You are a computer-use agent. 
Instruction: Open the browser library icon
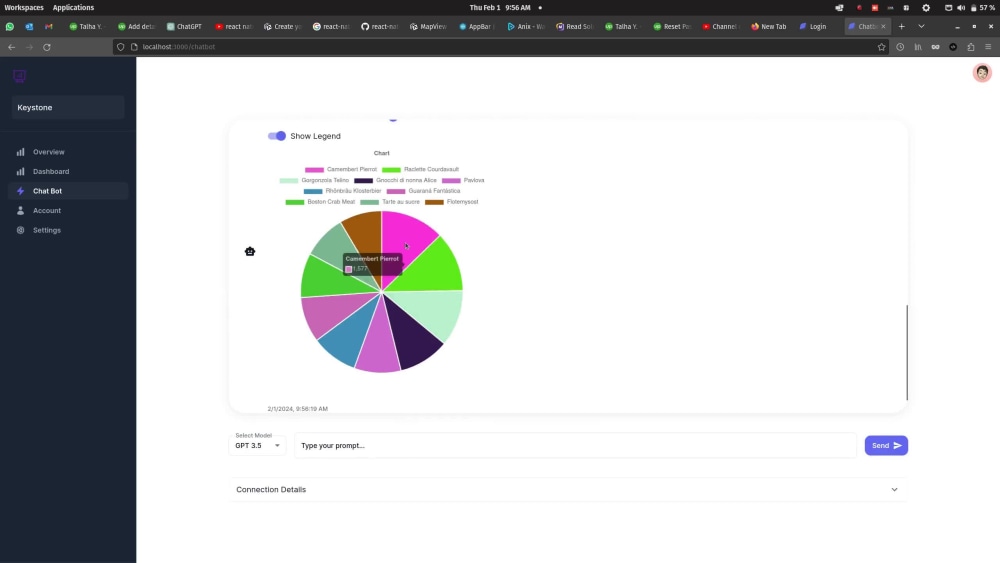coord(918,47)
